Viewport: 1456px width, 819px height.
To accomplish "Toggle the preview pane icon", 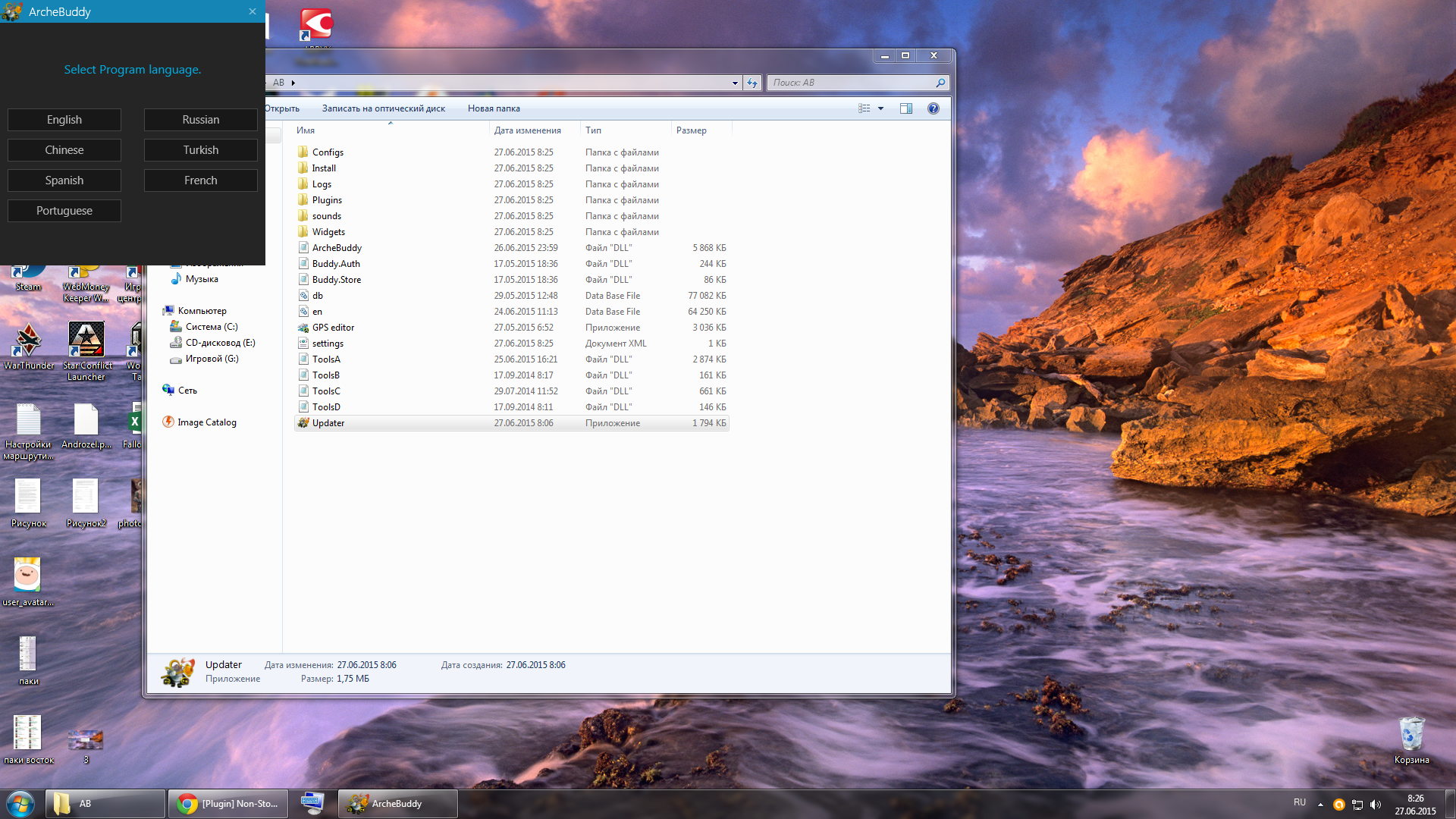I will (906, 108).
